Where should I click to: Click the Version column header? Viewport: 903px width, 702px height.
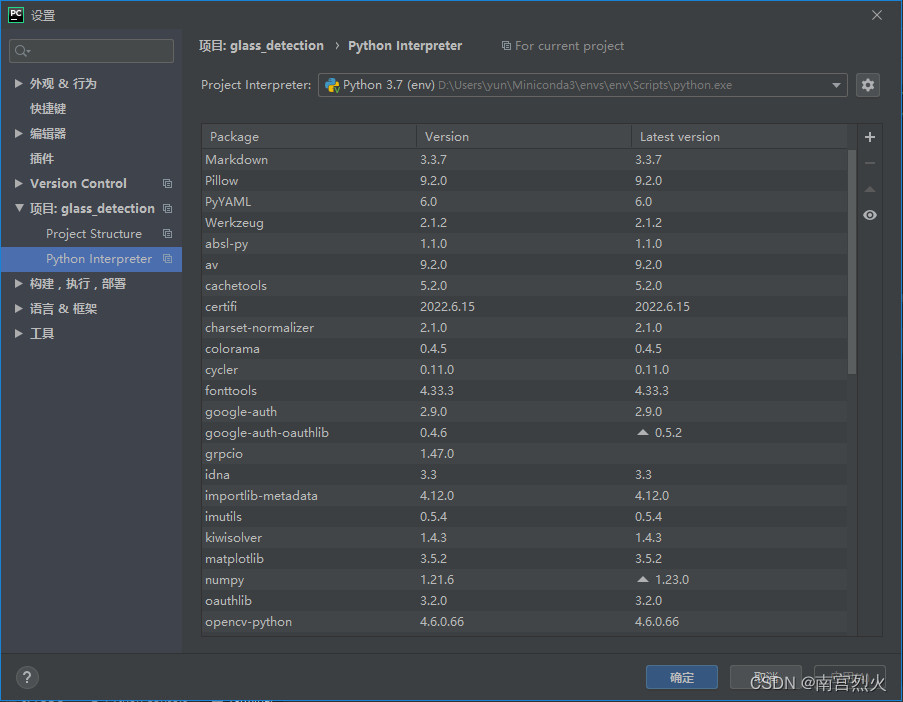click(524, 137)
